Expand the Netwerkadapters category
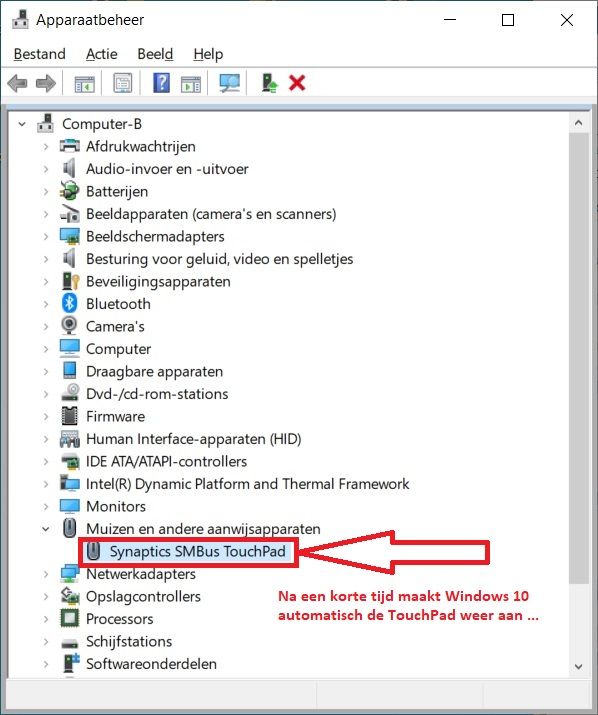Image resolution: width=598 pixels, height=715 pixels. tap(46, 574)
